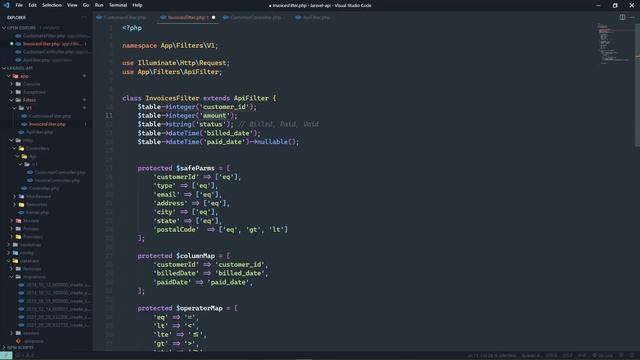Viewport: 640px width, 360px height.
Task: Open ApiFilter.php in the Filters folder
Action: point(46,132)
